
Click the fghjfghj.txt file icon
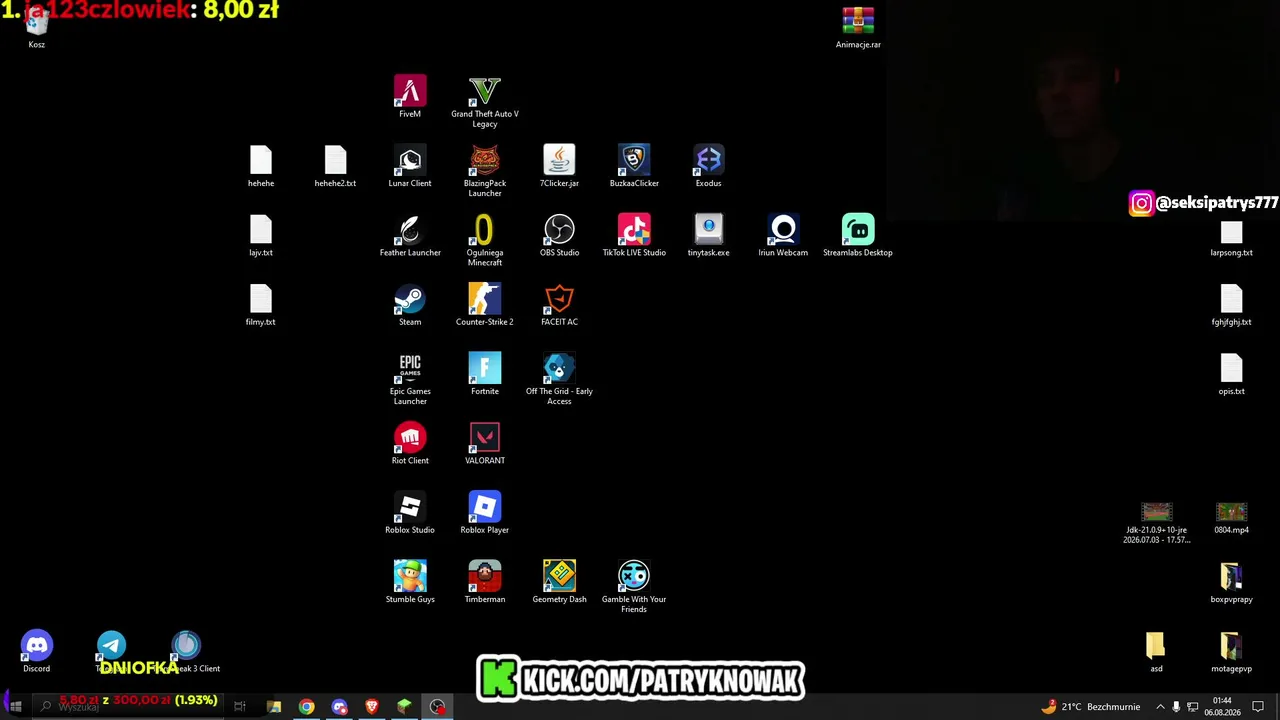(x=1231, y=304)
